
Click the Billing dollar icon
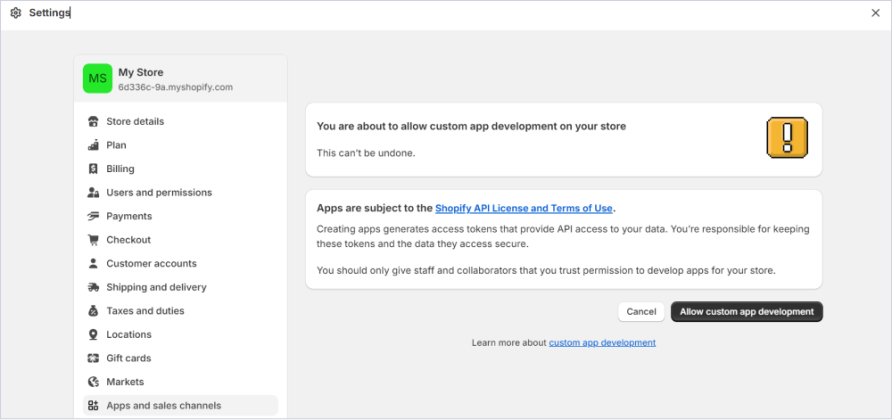[94, 169]
